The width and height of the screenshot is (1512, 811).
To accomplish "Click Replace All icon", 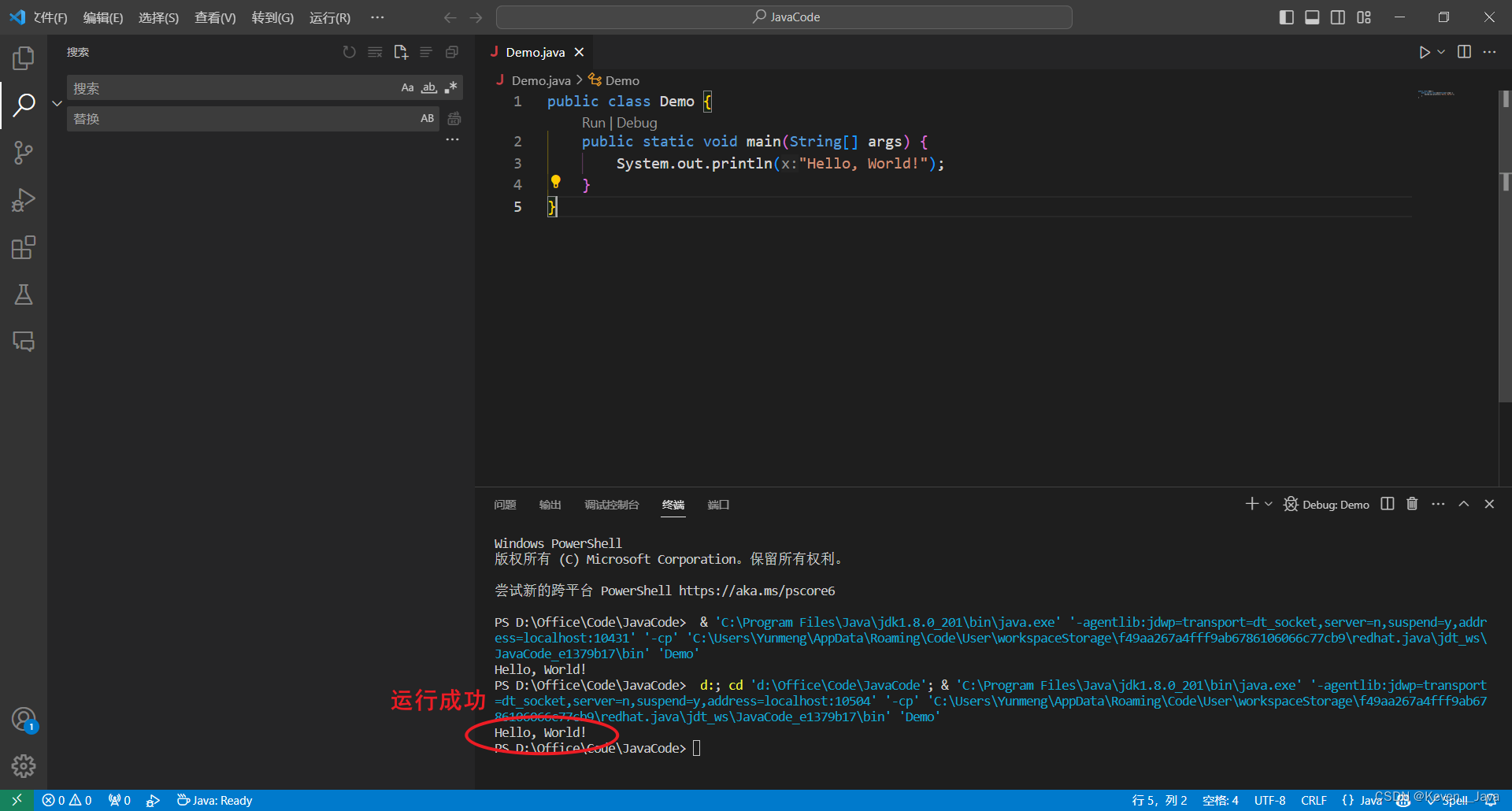I will (454, 119).
